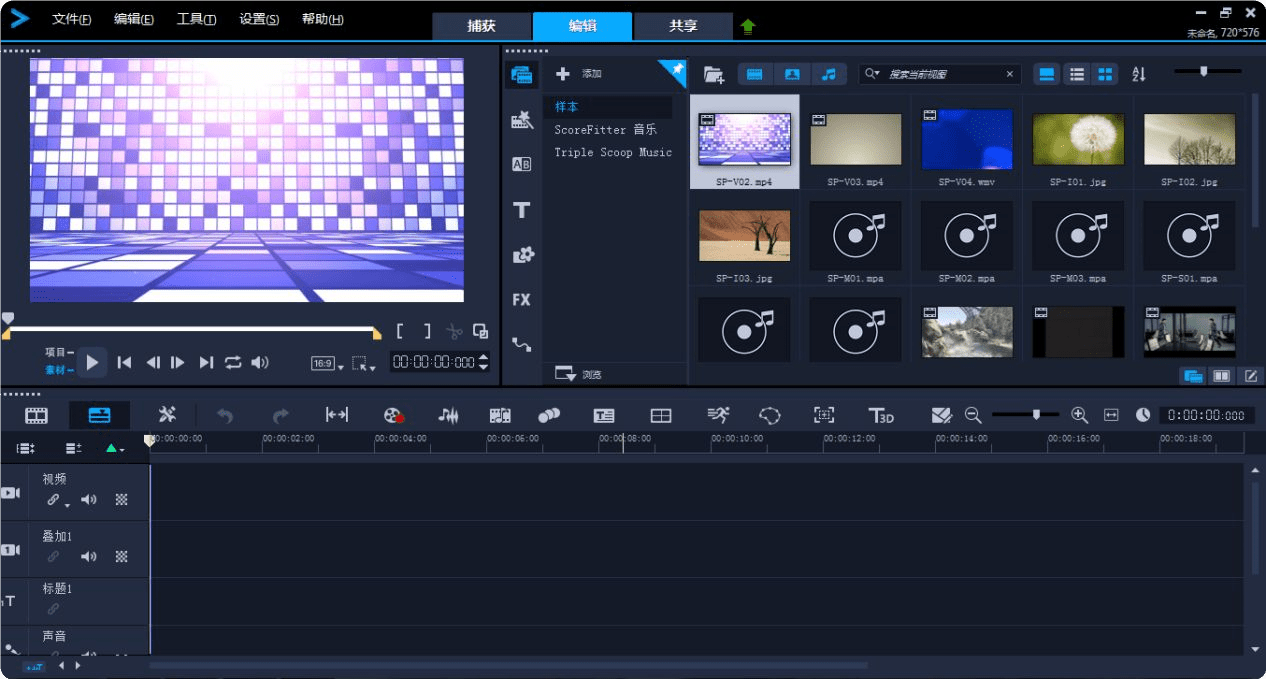
Task: Open the 工具(T) menu
Action: (x=196, y=19)
